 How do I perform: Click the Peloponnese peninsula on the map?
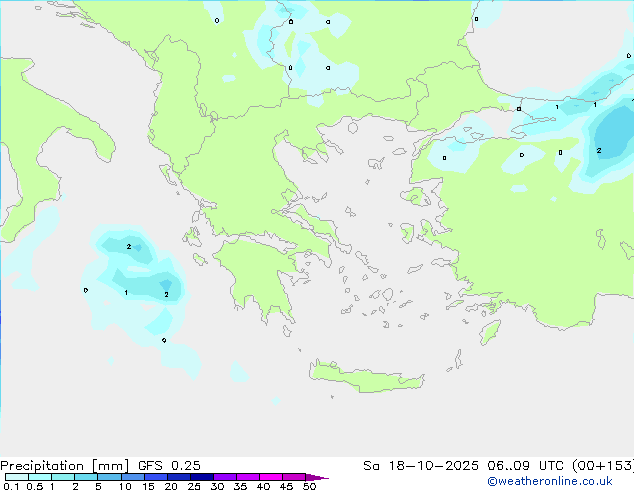(x=259, y=279)
